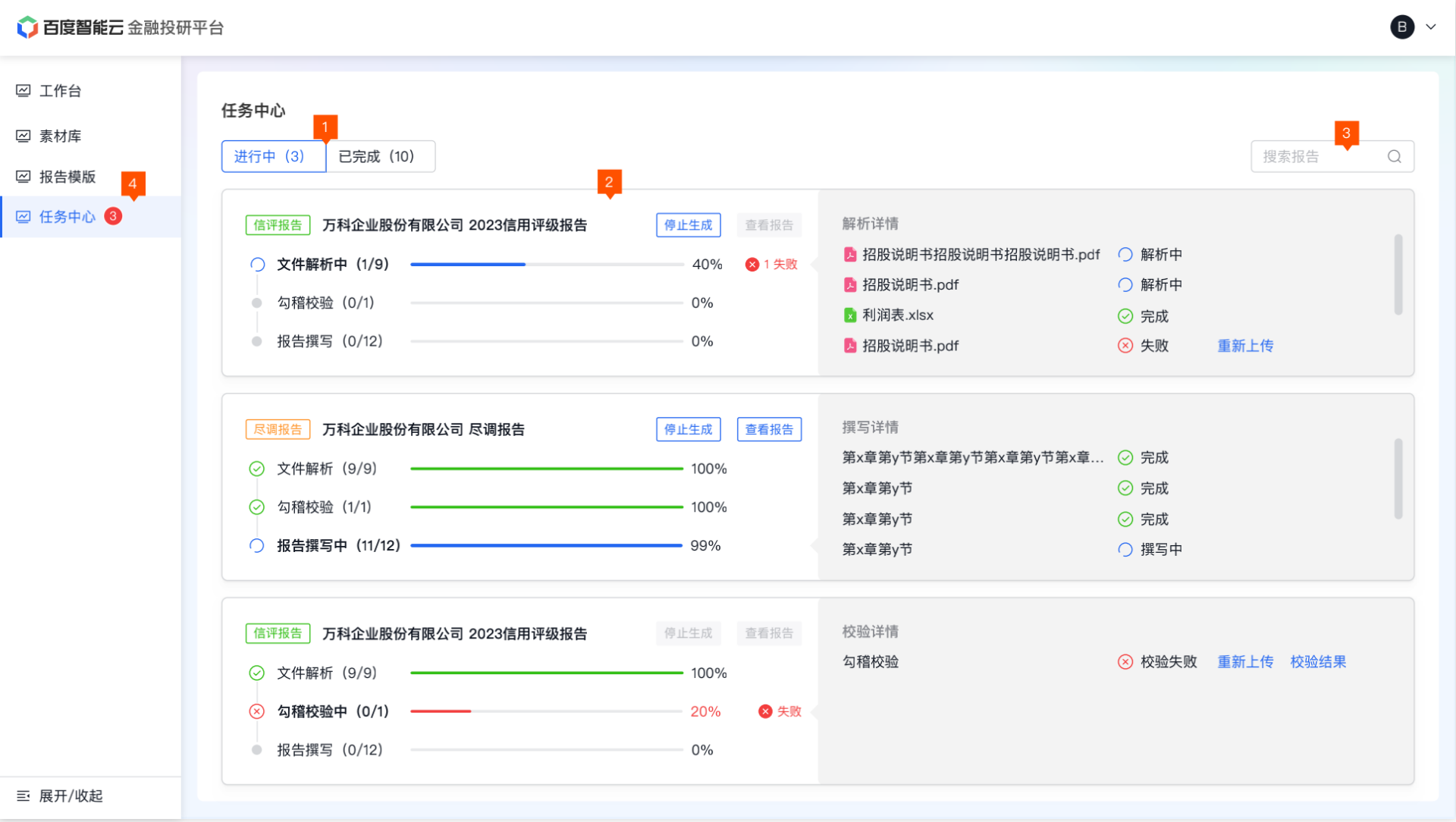Click the 尽调报告 orange tag
Image resolution: width=1456 pixels, height=822 pixels.
[x=278, y=429]
